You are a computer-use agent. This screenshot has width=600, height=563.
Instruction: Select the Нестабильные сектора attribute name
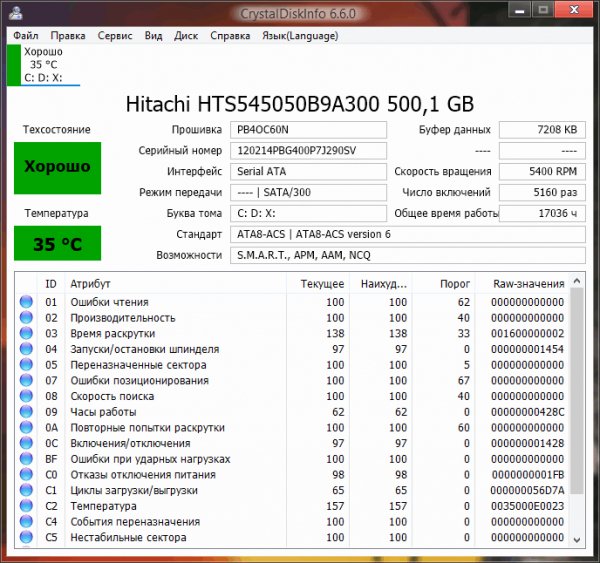coord(128,537)
